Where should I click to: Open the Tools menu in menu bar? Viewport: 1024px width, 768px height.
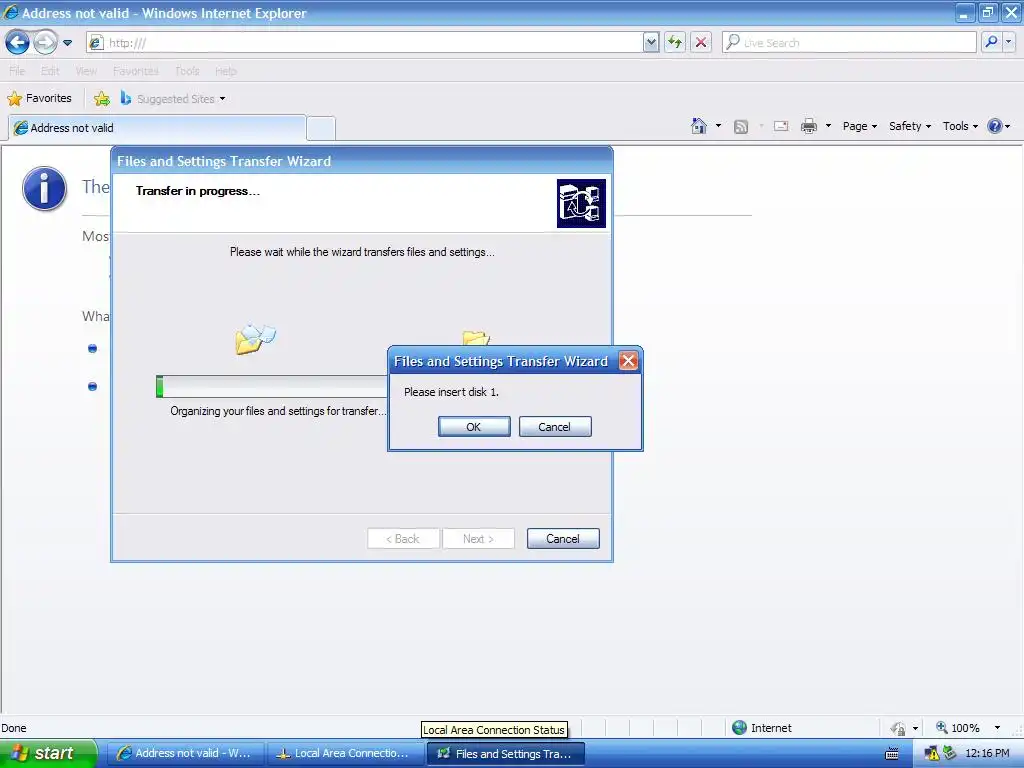coord(187,71)
